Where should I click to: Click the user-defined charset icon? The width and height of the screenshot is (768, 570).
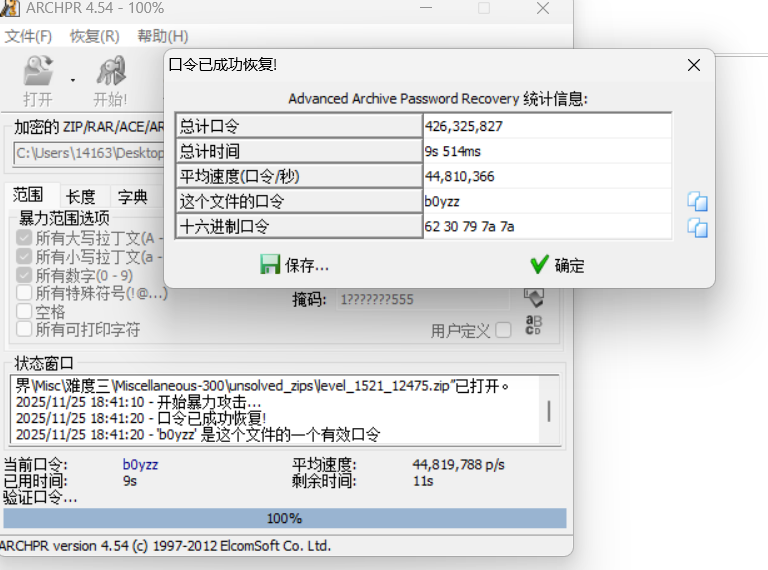(x=533, y=326)
